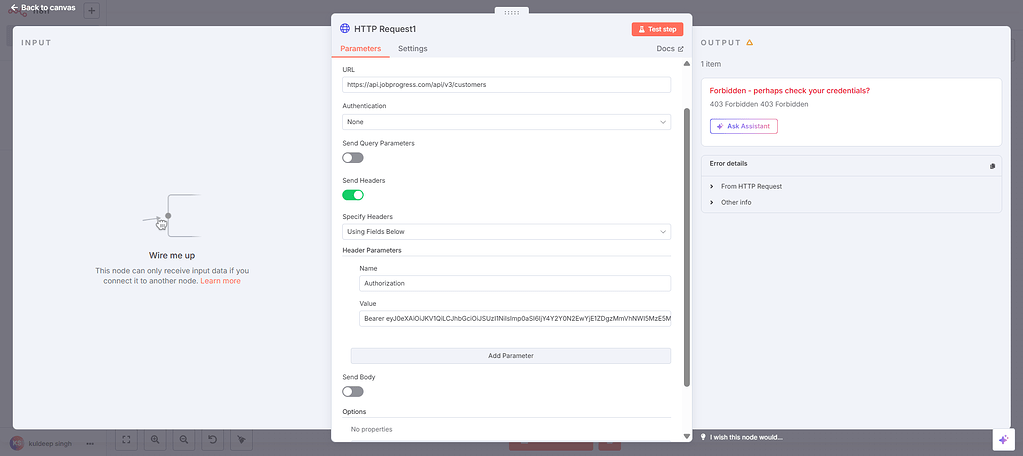Enable the Send Query Parameters toggle
Viewport: 1023px width, 456px height.
point(353,157)
